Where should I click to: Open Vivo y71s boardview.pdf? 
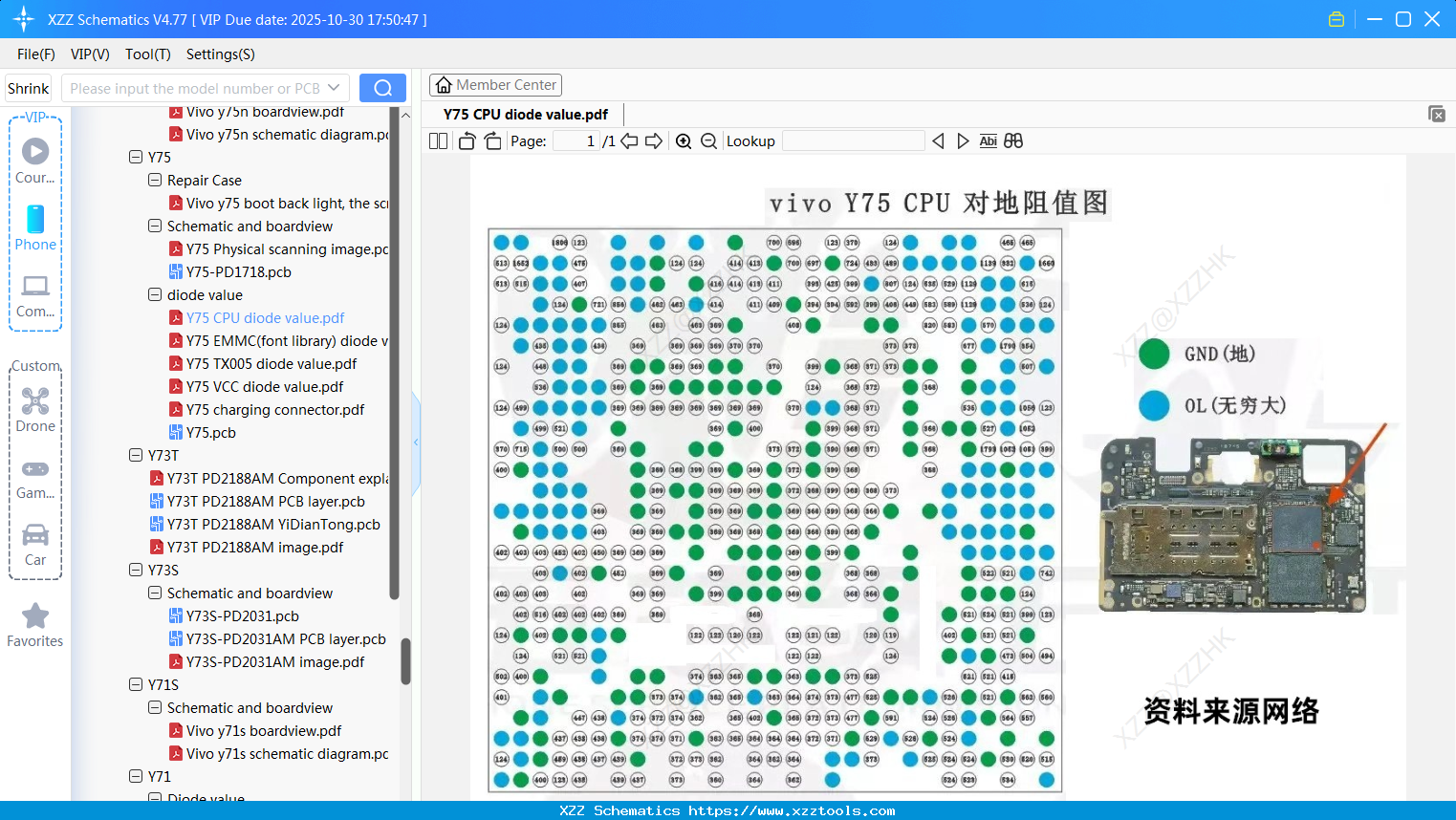pos(255,730)
